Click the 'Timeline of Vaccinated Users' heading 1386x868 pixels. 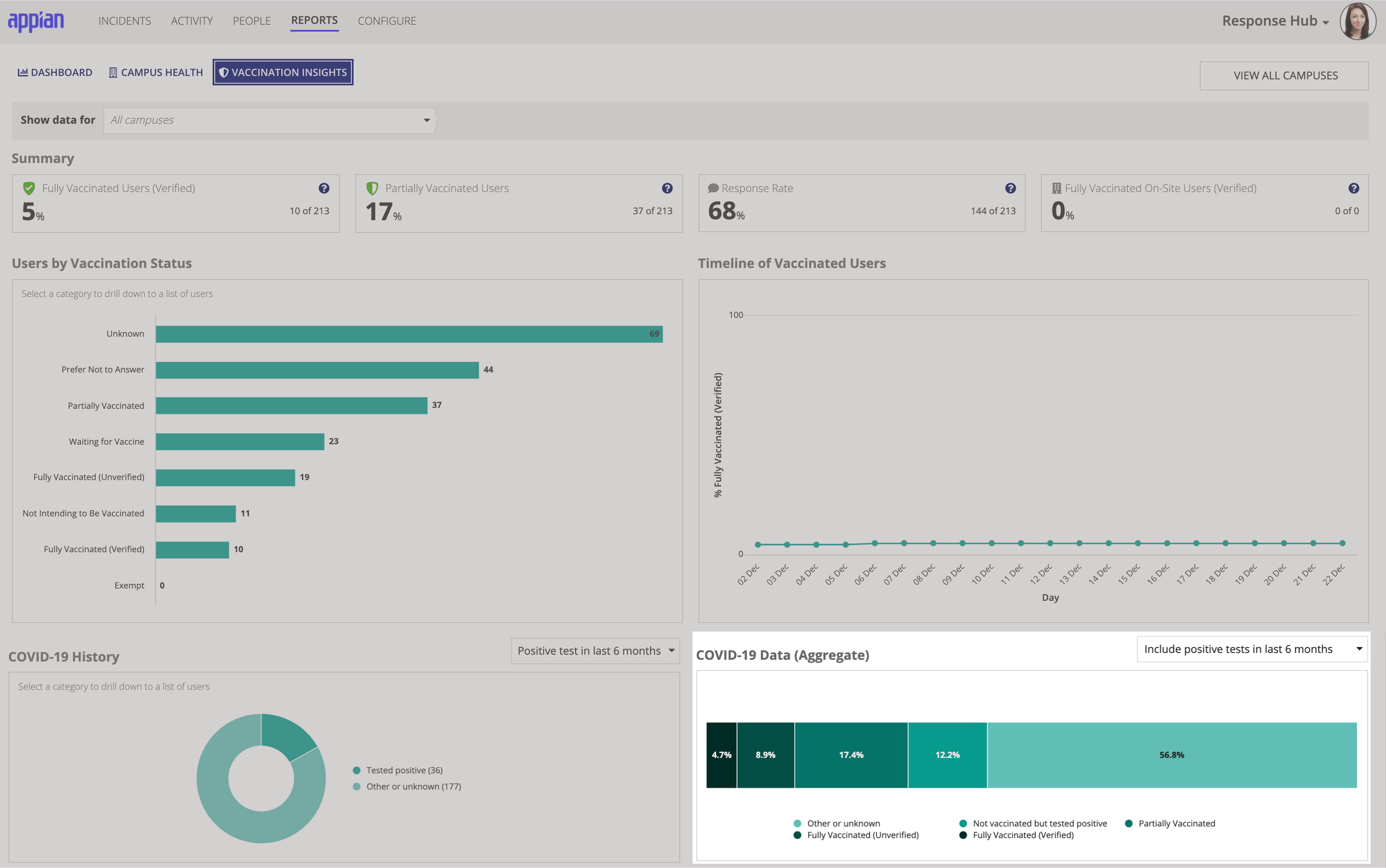coord(792,263)
